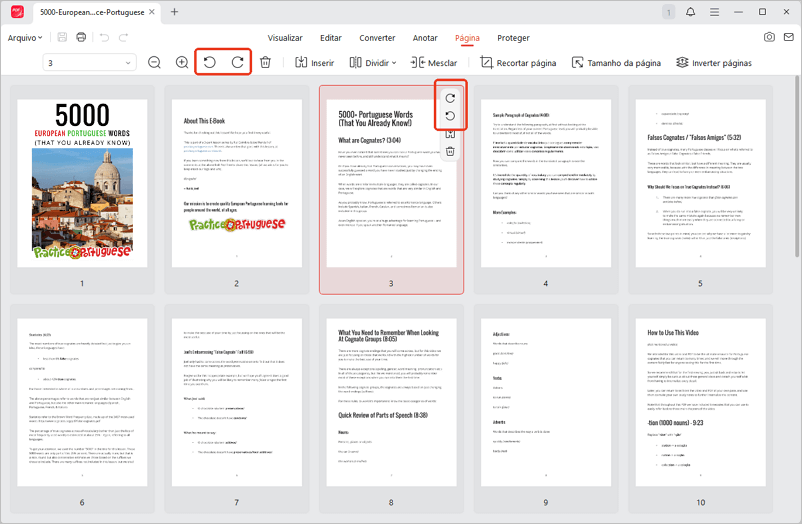Select the page 6 thumbnail
Screen dimensions: 802x524
(82, 402)
